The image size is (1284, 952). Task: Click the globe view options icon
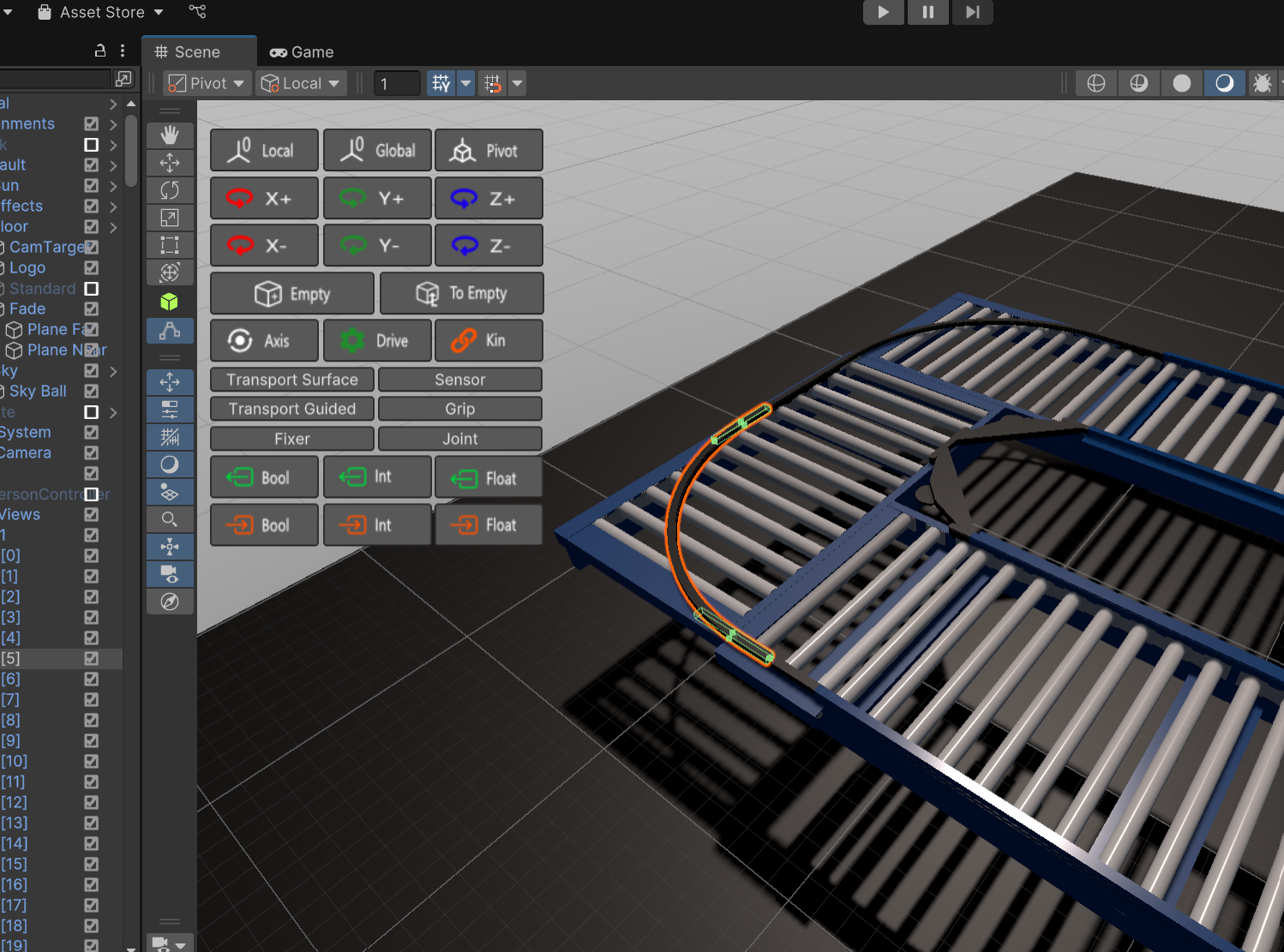click(1096, 83)
